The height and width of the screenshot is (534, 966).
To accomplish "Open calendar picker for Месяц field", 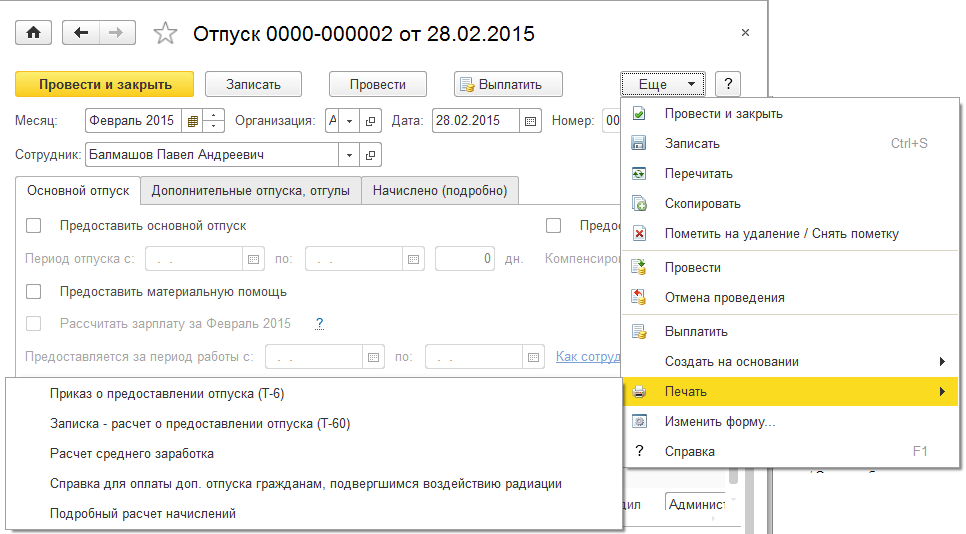I will pyautogui.click(x=192, y=121).
